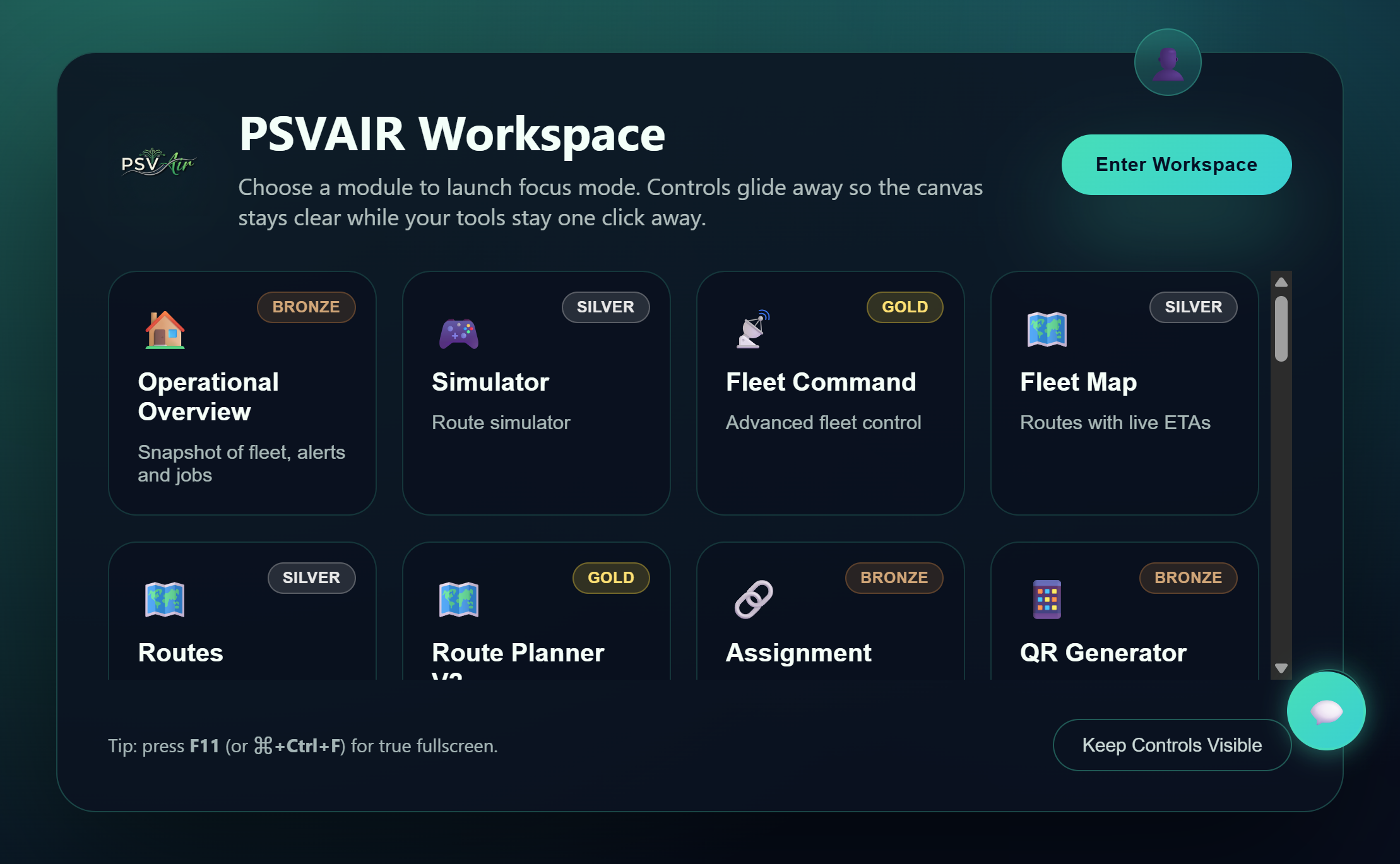This screenshot has height=864, width=1400.
Task: Click the BRONZE badge on QR Generator
Action: pyautogui.click(x=1188, y=578)
